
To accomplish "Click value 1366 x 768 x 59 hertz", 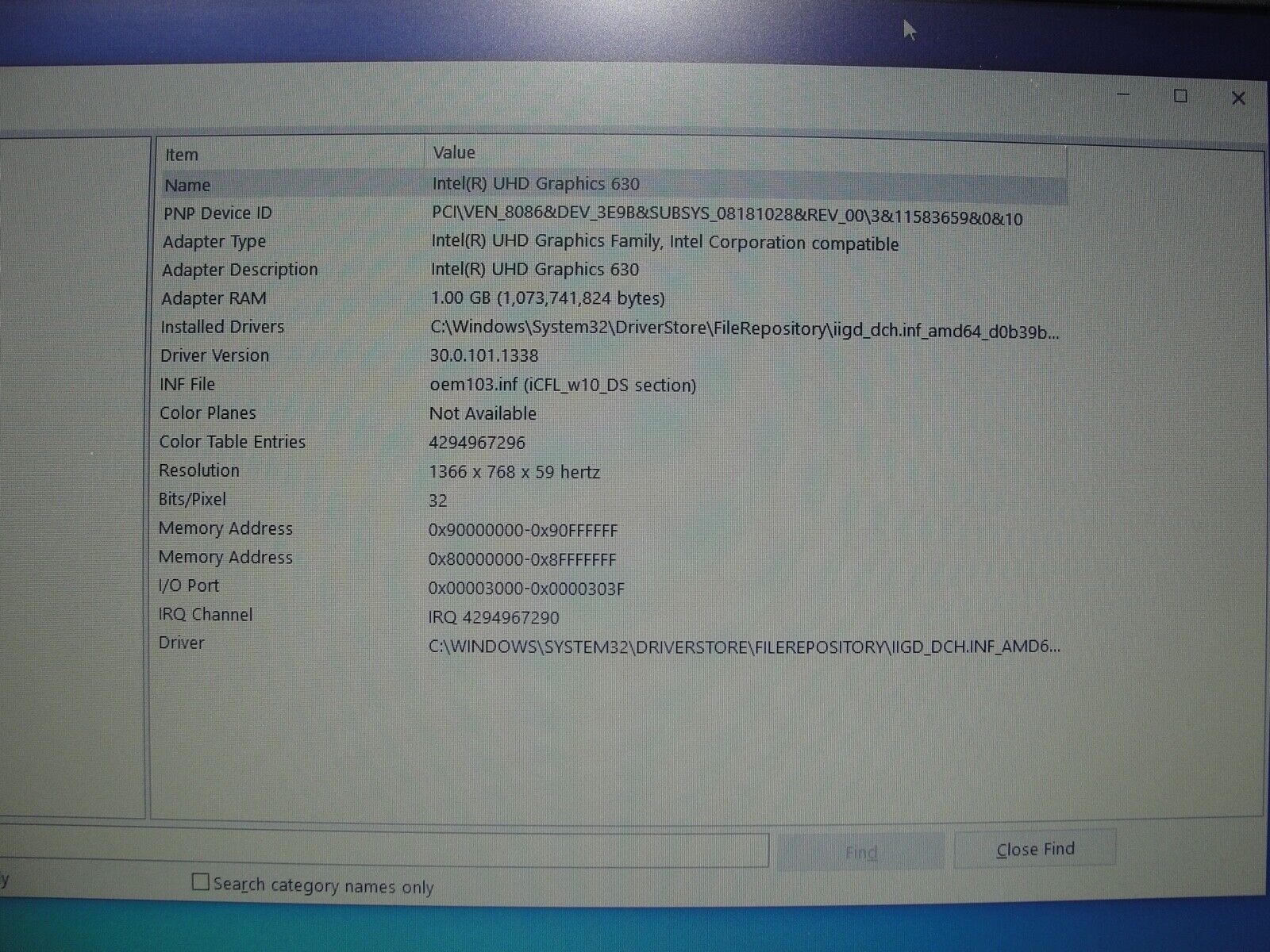I will pos(514,472).
